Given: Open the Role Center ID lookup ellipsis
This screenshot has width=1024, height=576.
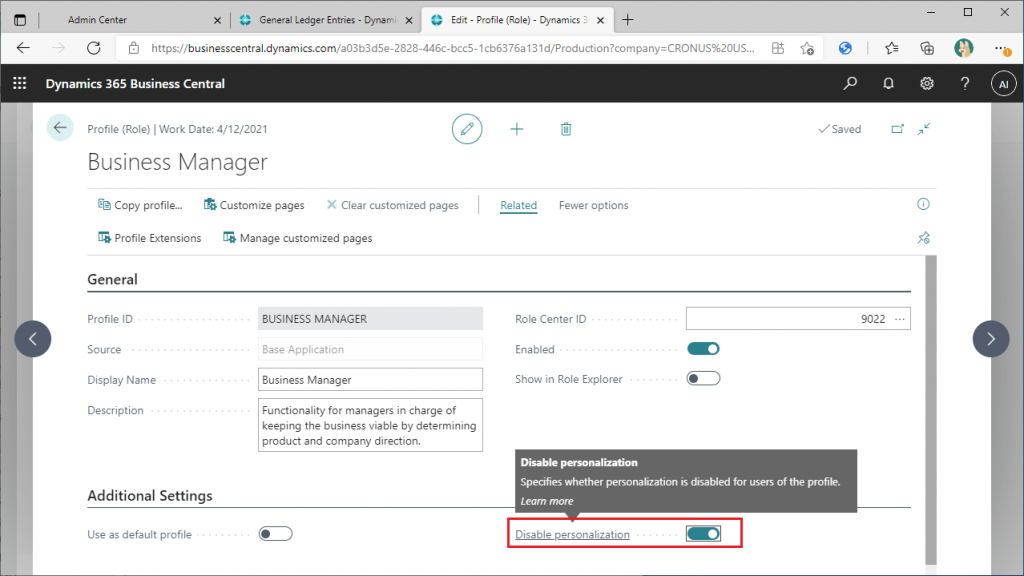Looking at the screenshot, I should (900, 319).
